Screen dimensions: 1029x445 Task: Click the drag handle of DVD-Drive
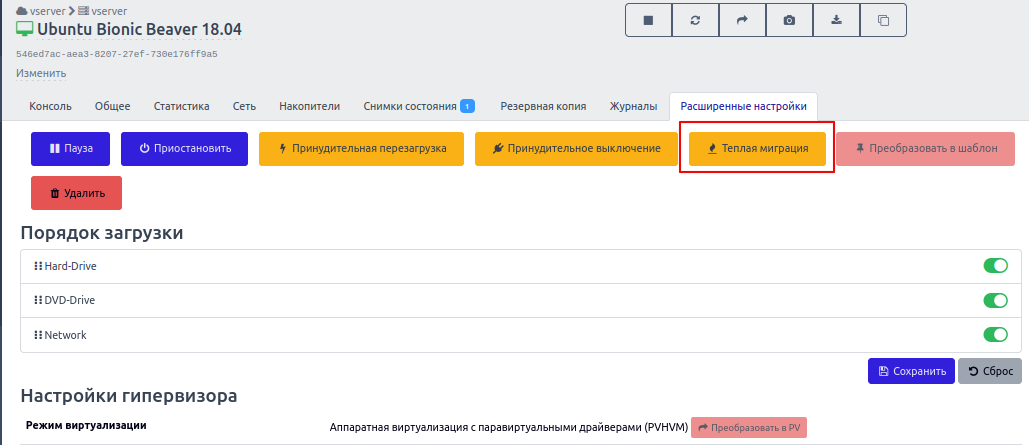pyautogui.click(x=38, y=301)
